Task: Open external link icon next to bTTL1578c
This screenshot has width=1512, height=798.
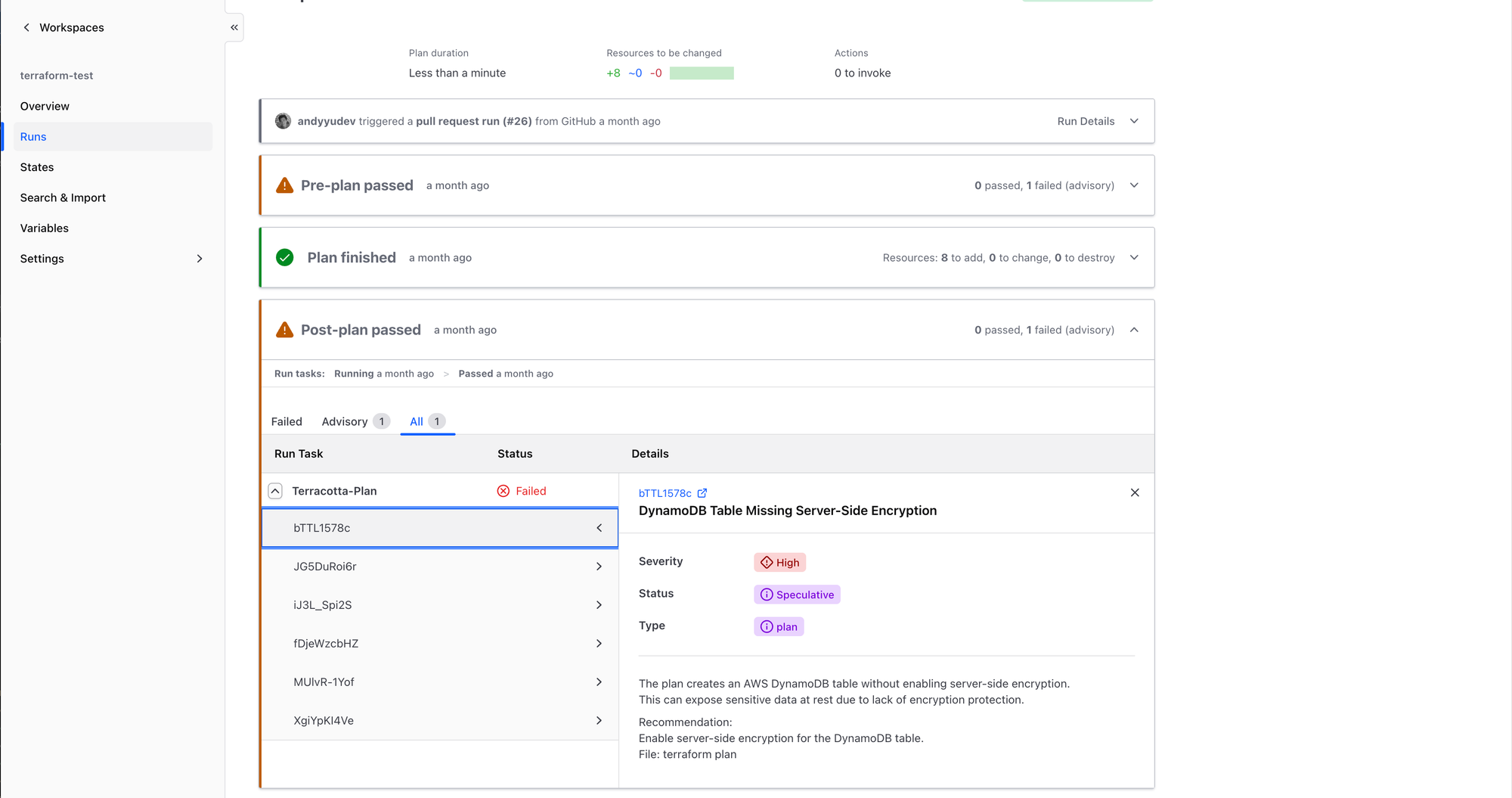Action: (x=702, y=492)
